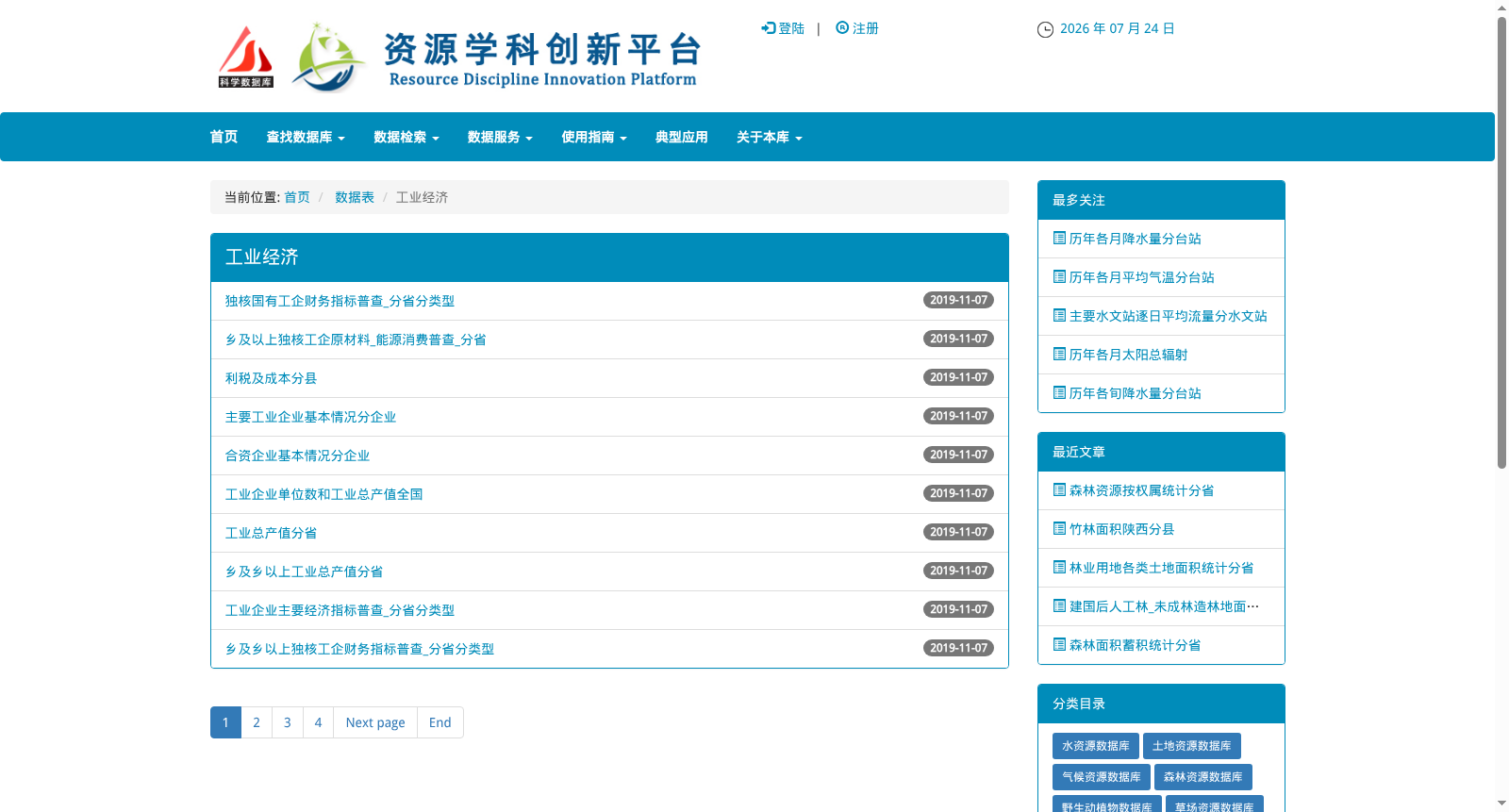The width and height of the screenshot is (1509, 812).
Task: Expand the 数据检索 dropdown menu
Action: point(406,137)
